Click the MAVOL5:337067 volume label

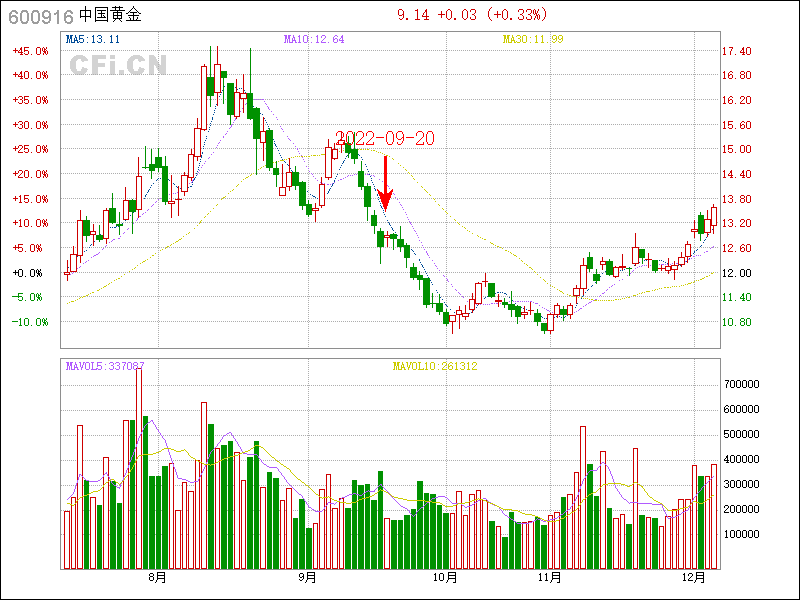[x=105, y=366]
